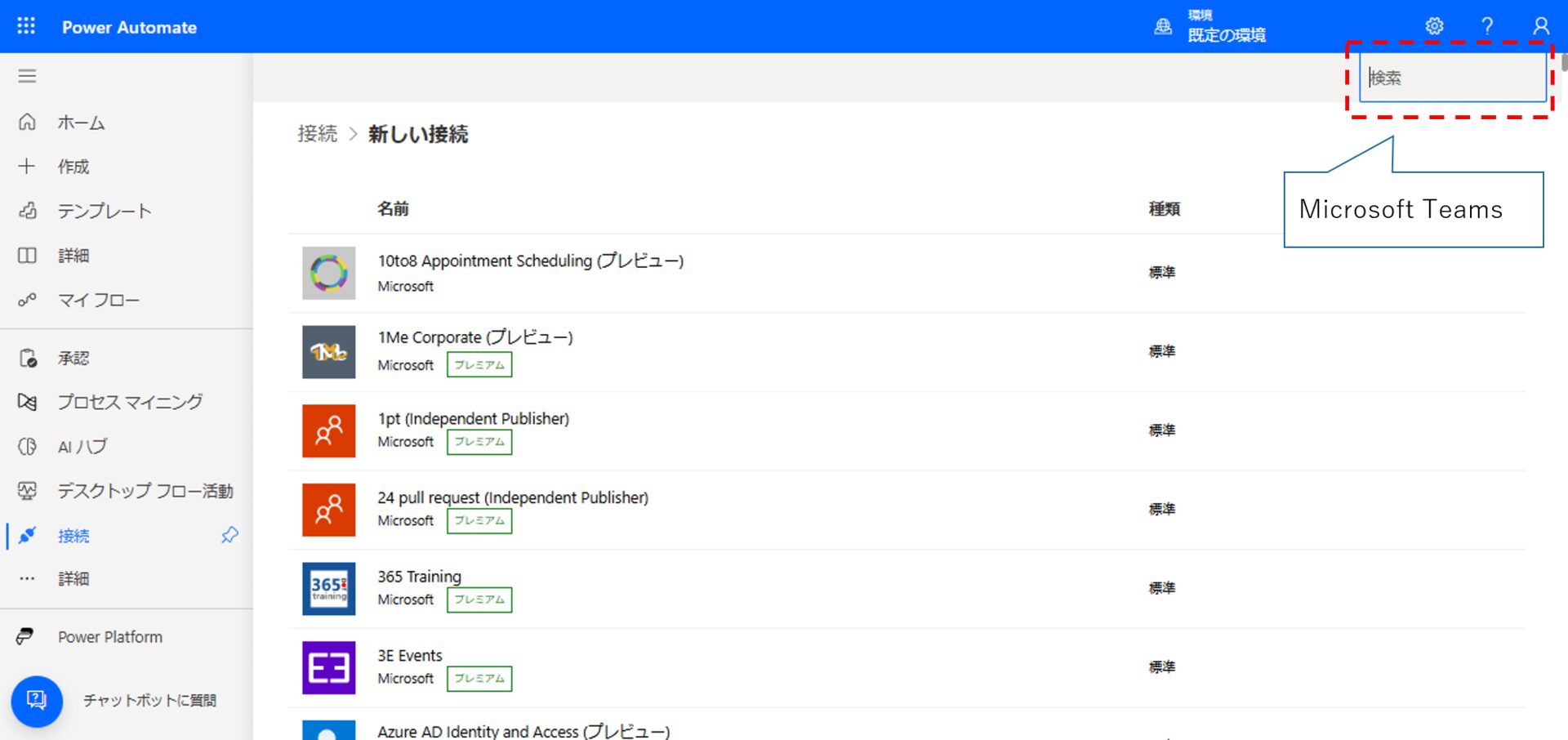Open 24 pull request (Independent Publisher) connector
Viewport: 1568px width, 740px height.
[513, 497]
